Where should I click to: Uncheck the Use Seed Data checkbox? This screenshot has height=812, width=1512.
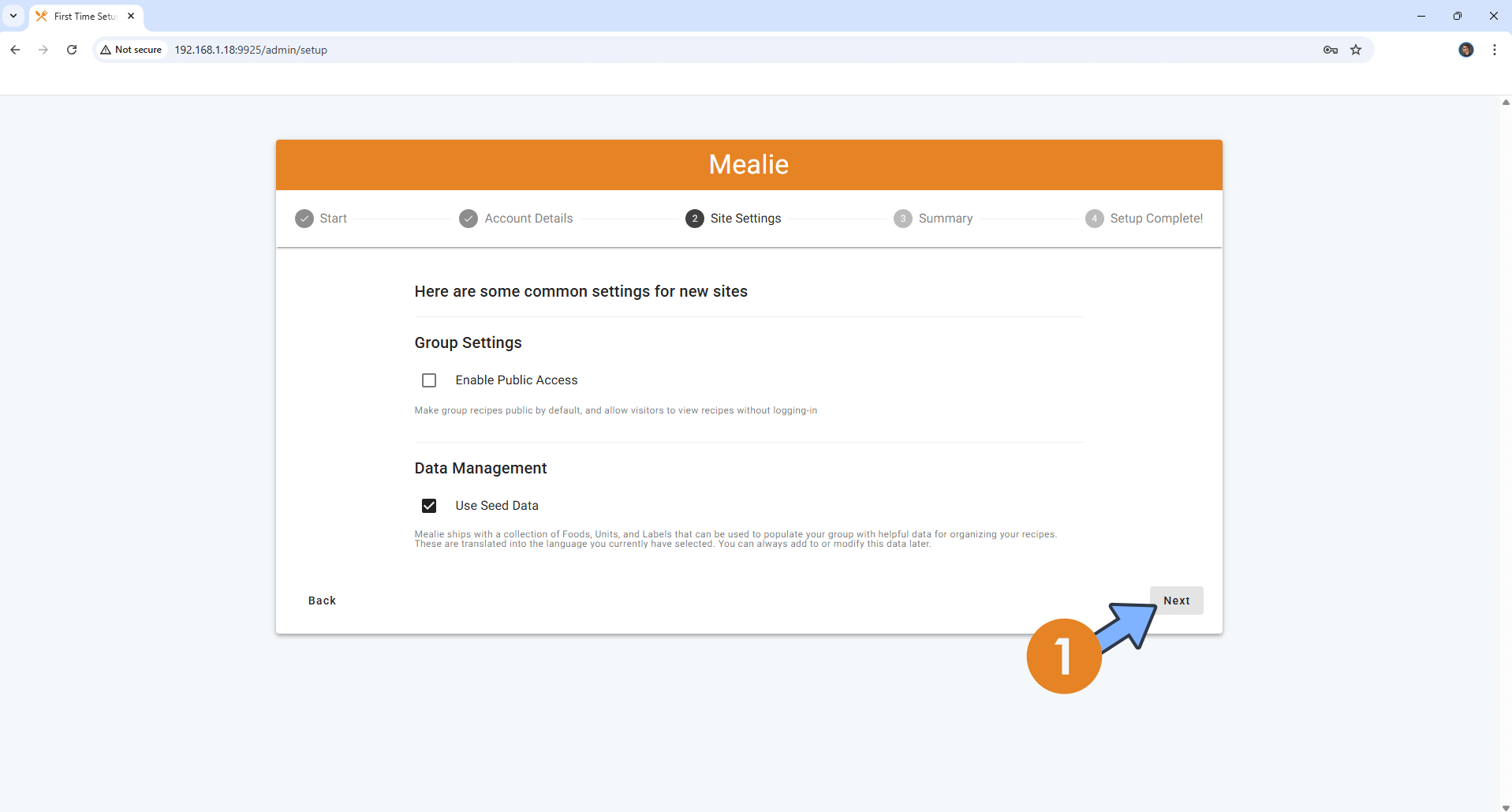tap(429, 506)
